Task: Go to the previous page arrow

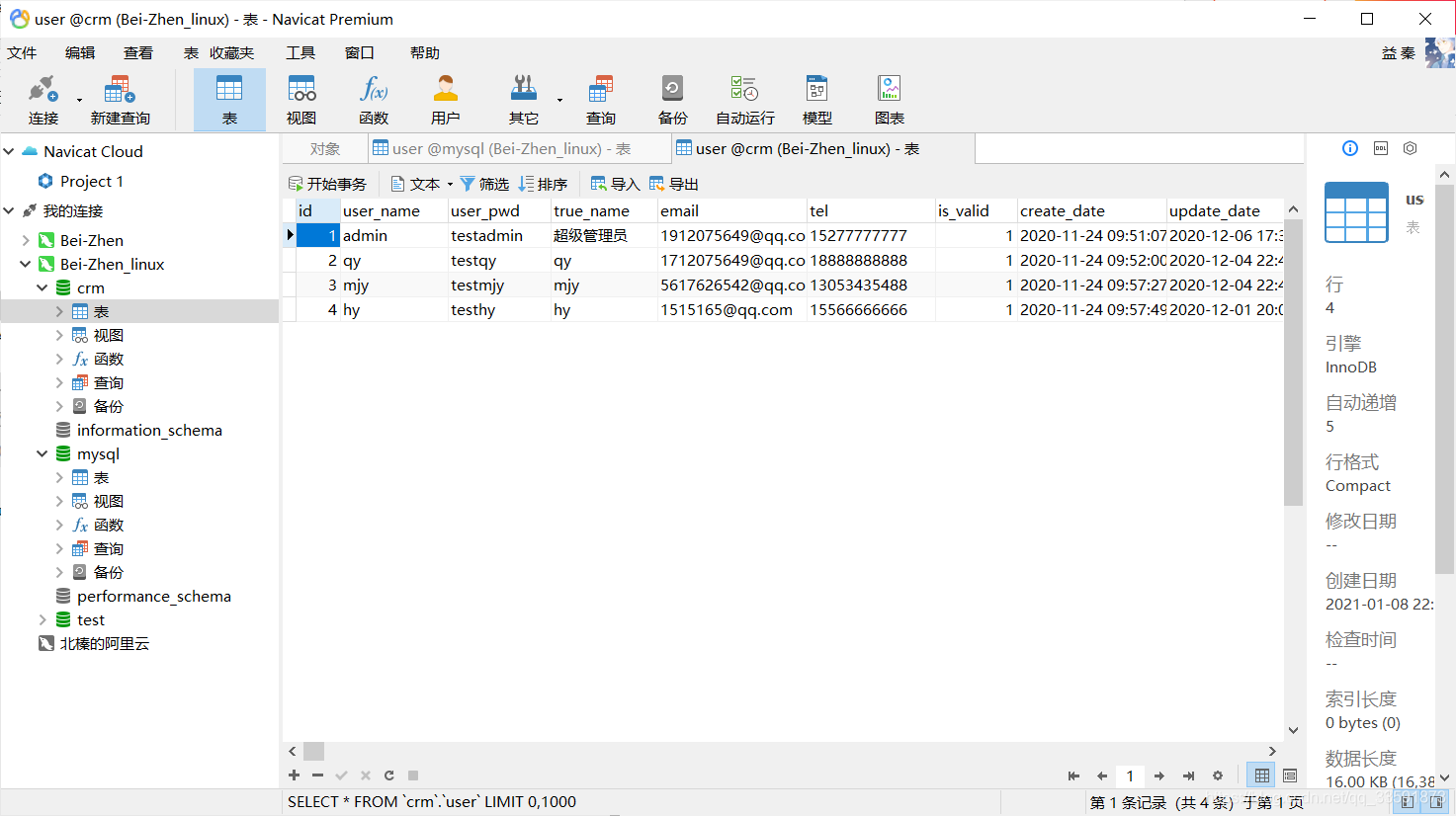Action: pyautogui.click(x=1102, y=775)
